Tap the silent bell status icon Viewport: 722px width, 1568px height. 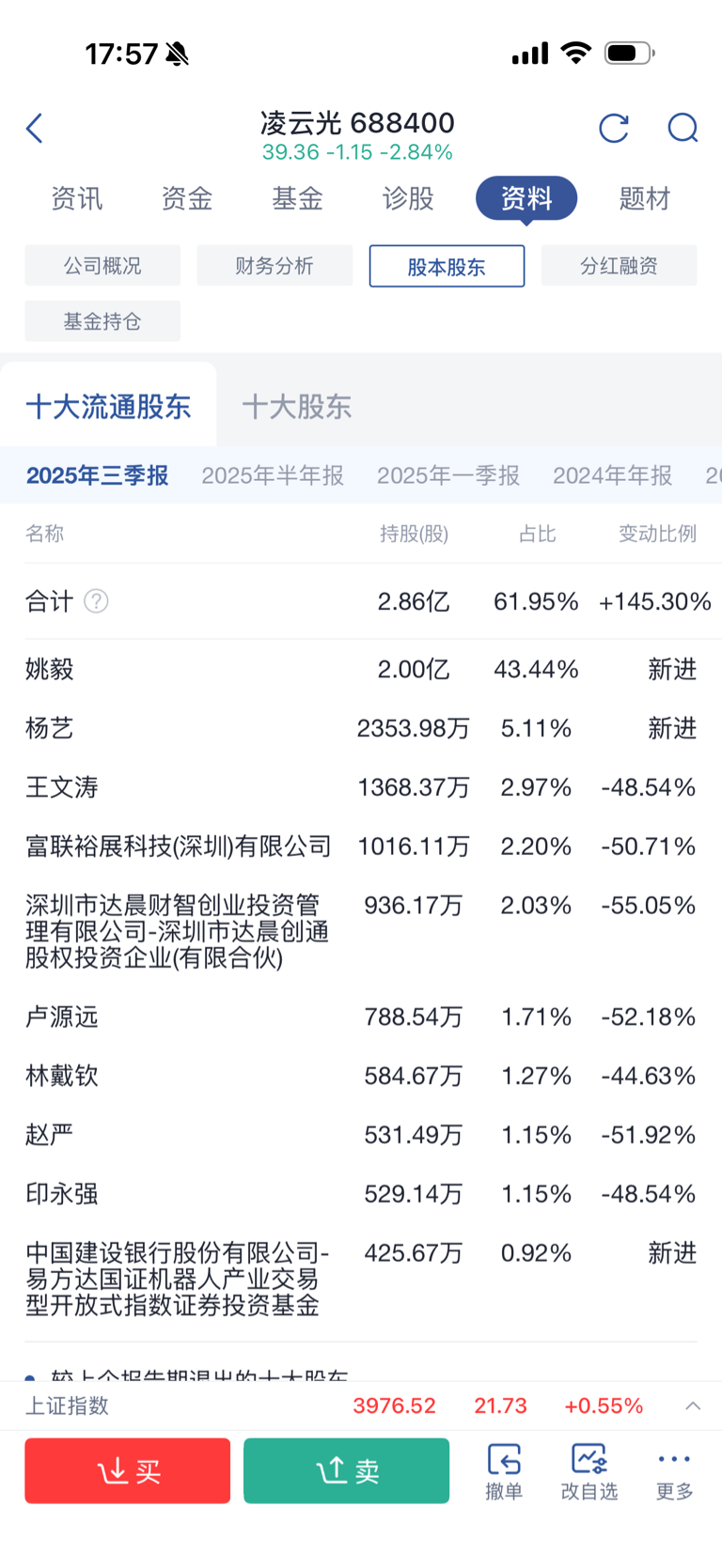(x=177, y=54)
